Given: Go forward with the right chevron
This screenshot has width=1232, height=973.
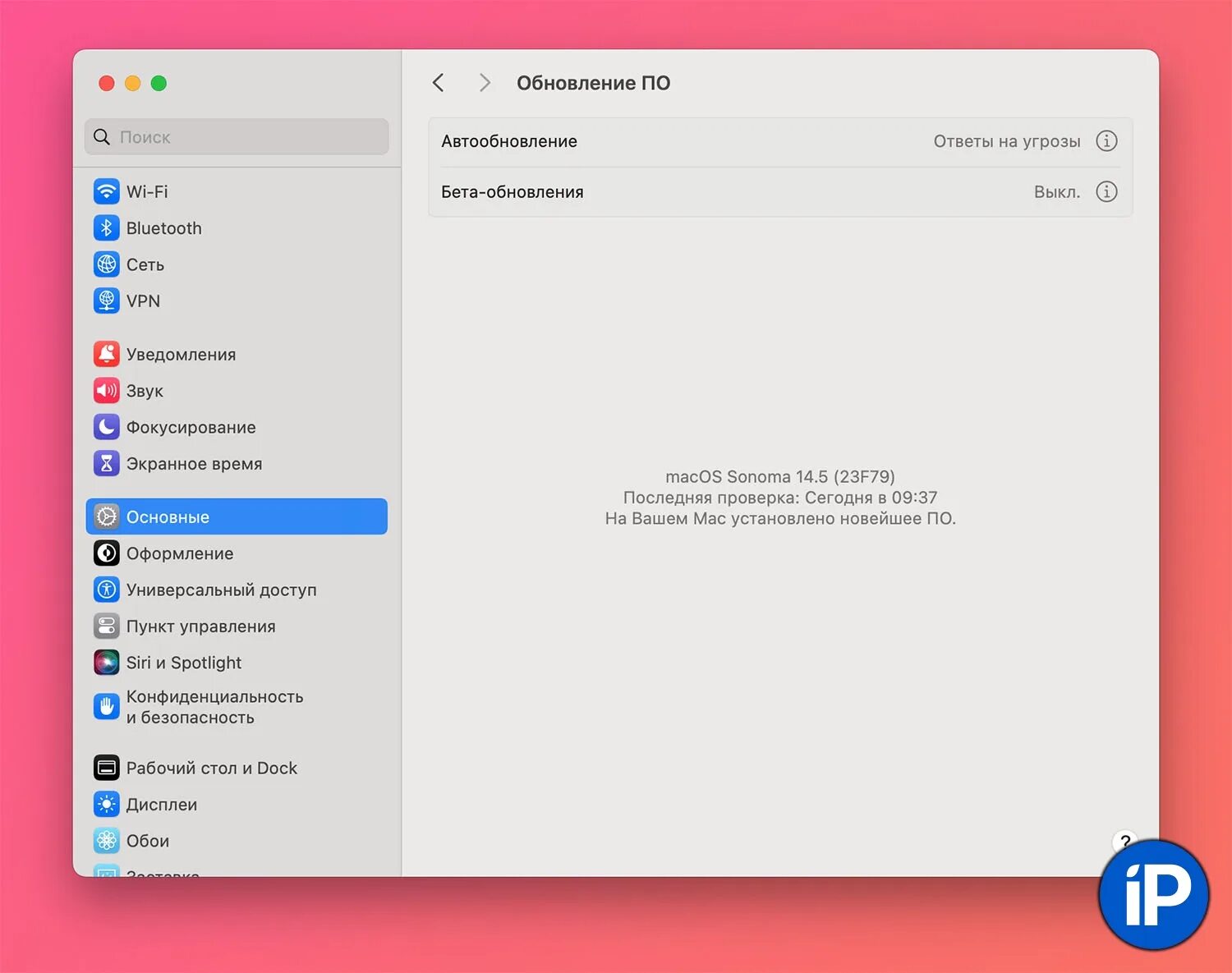Looking at the screenshot, I should (x=485, y=83).
